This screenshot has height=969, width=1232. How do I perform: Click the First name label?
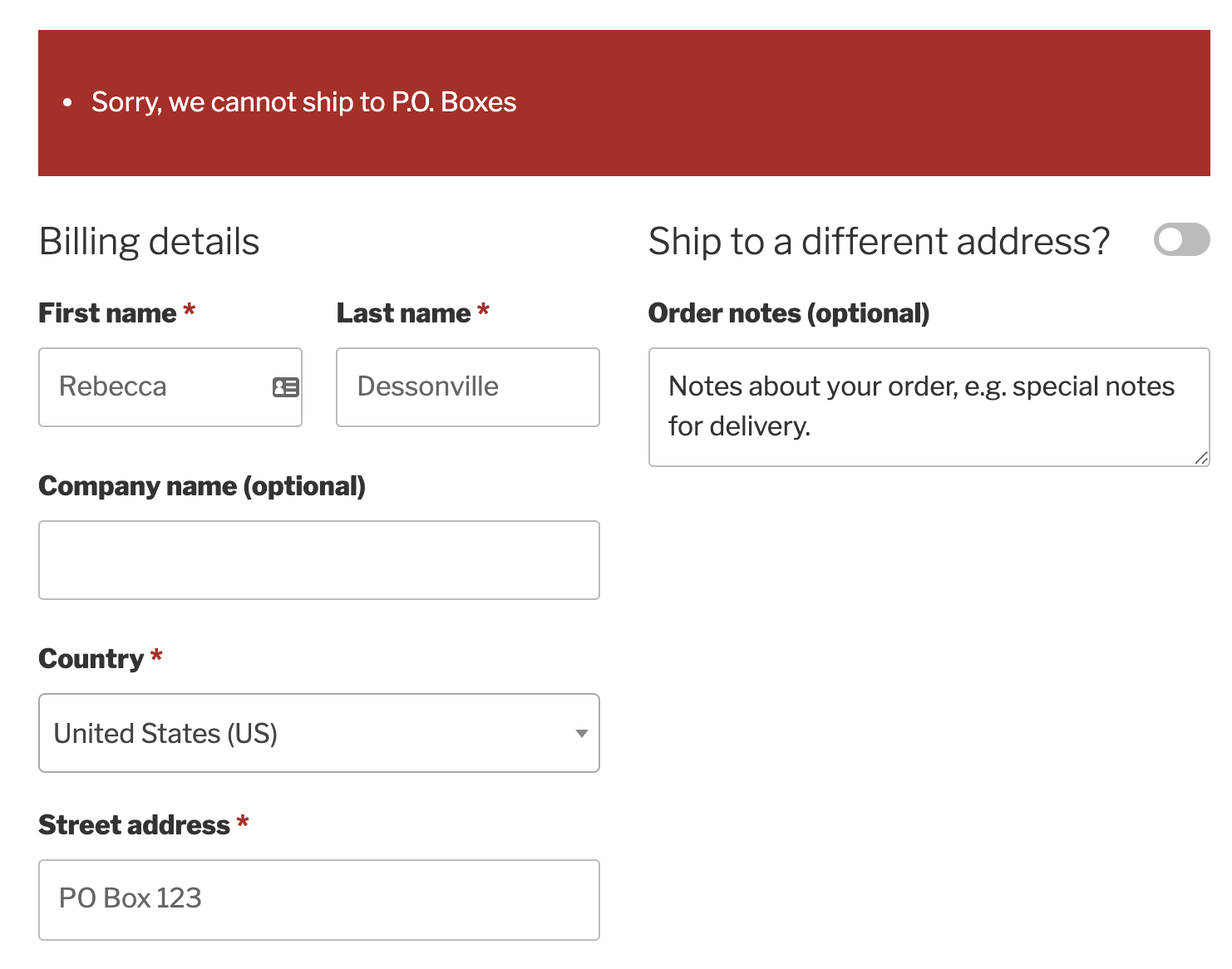(107, 313)
